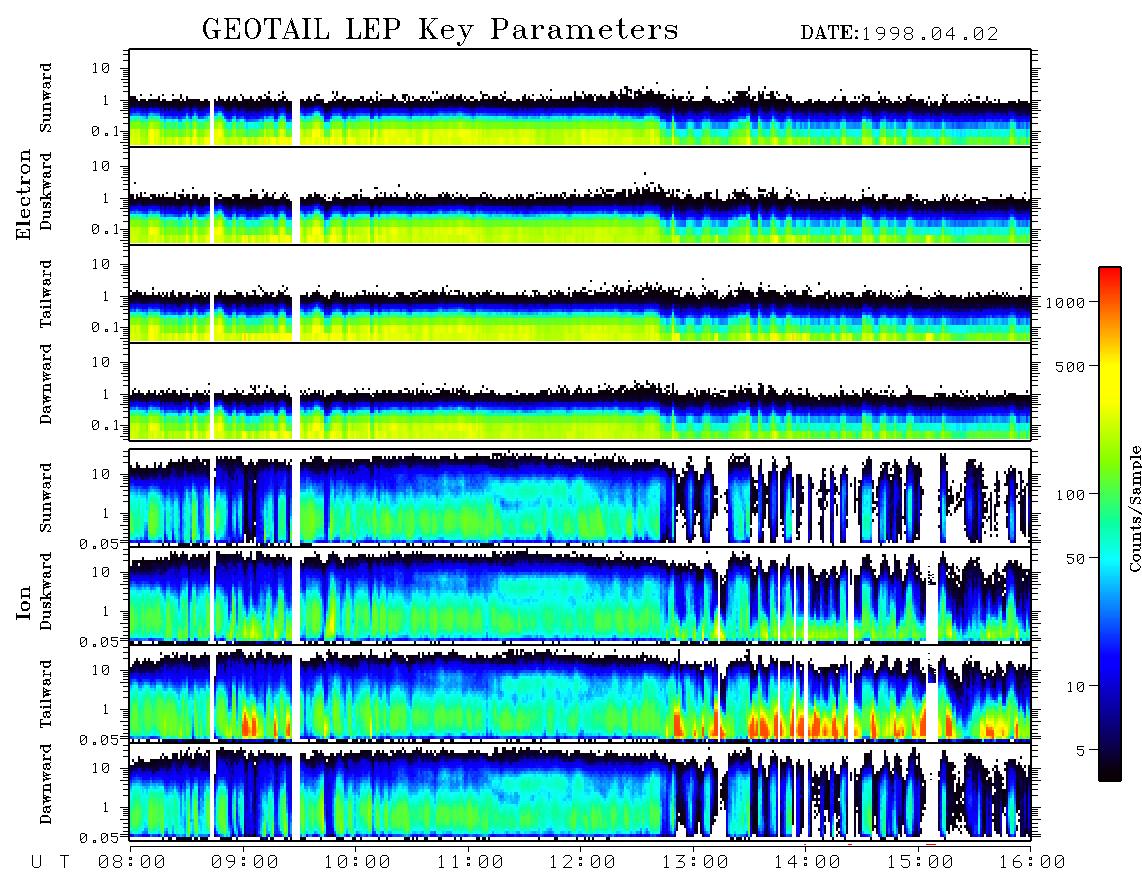Viewport: 1142px width, 880px height.
Task: Select the Electron Sunward axis label
Action: (46, 98)
